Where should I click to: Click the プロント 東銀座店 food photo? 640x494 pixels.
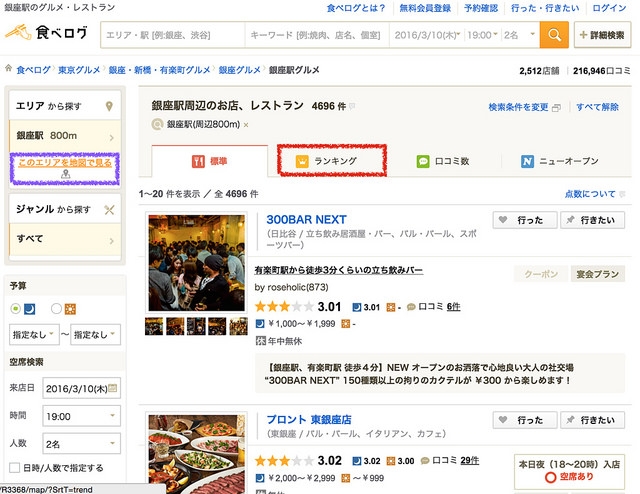(196, 453)
